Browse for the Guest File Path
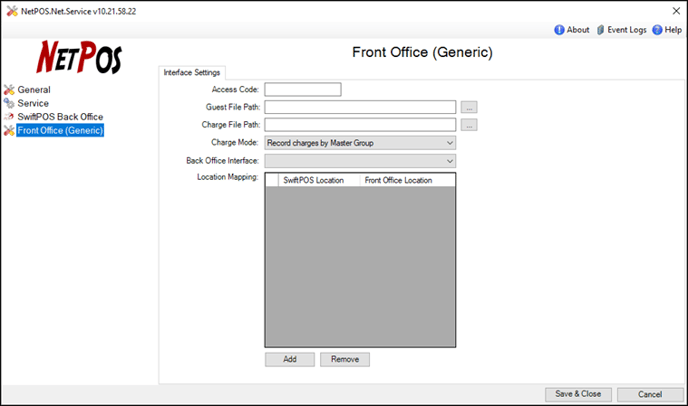 (469, 107)
